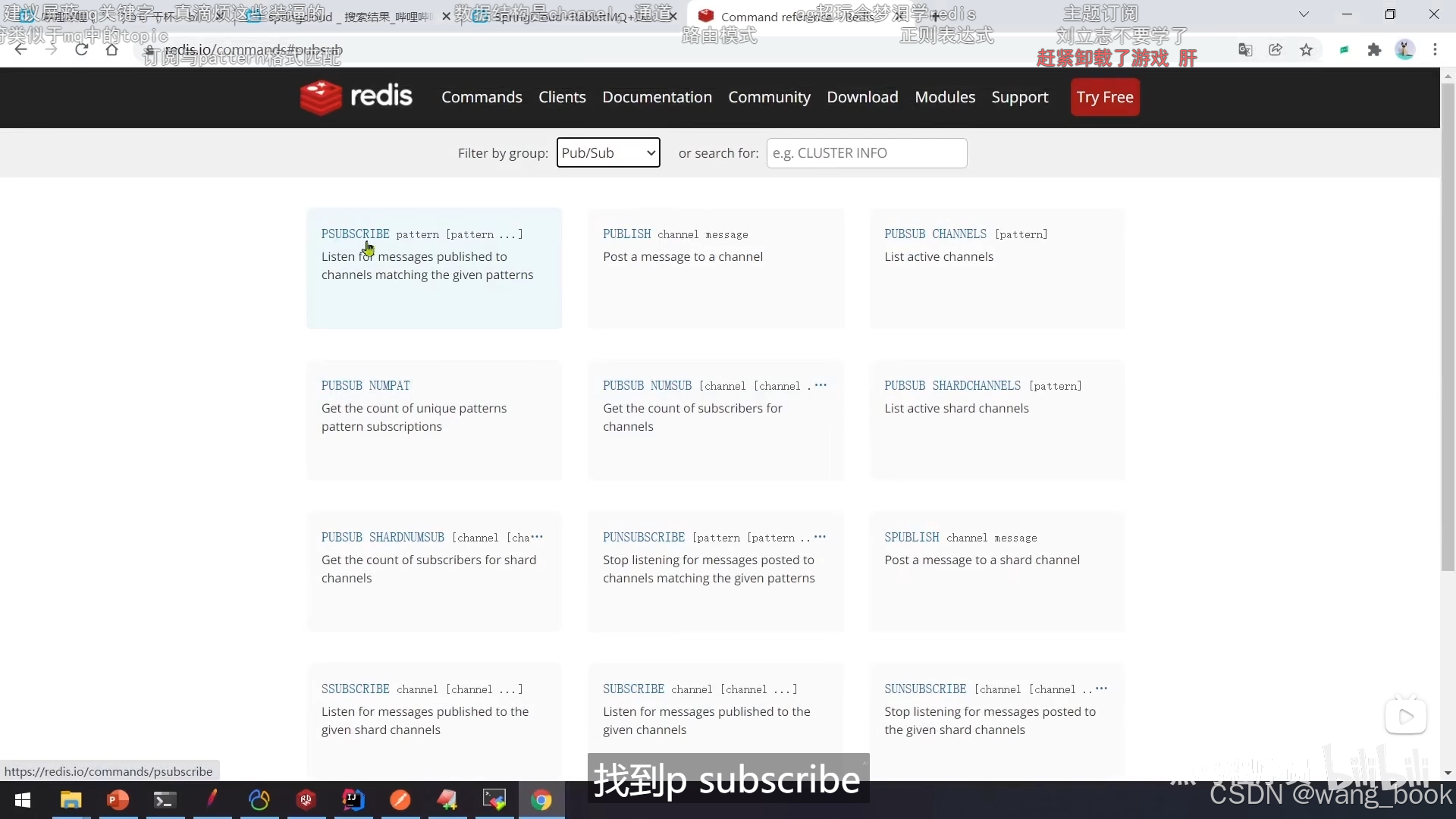Open the PUBSUB NUMSUB command card

click(x=715, y=419)
